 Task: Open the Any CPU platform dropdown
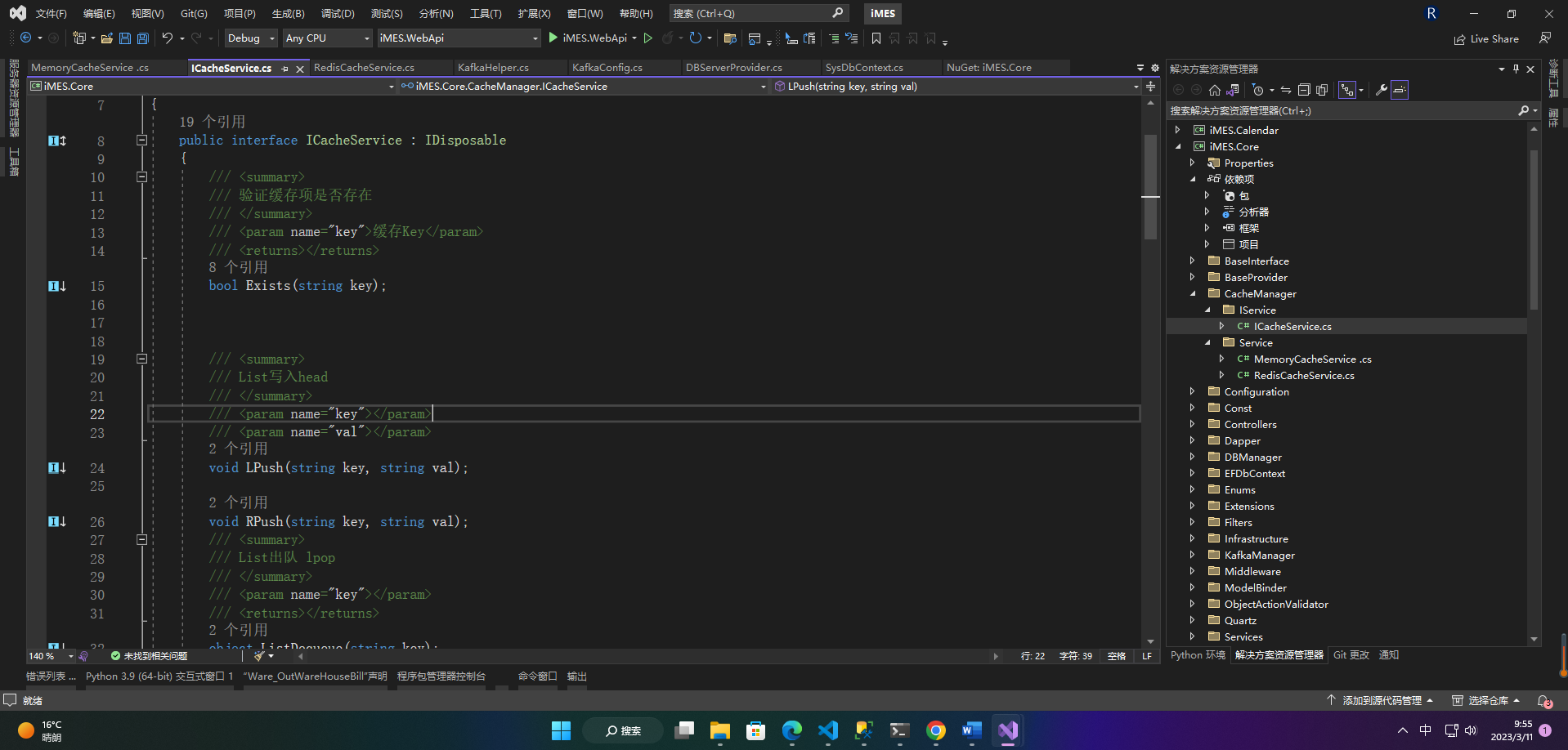click(x=327, y=38)
